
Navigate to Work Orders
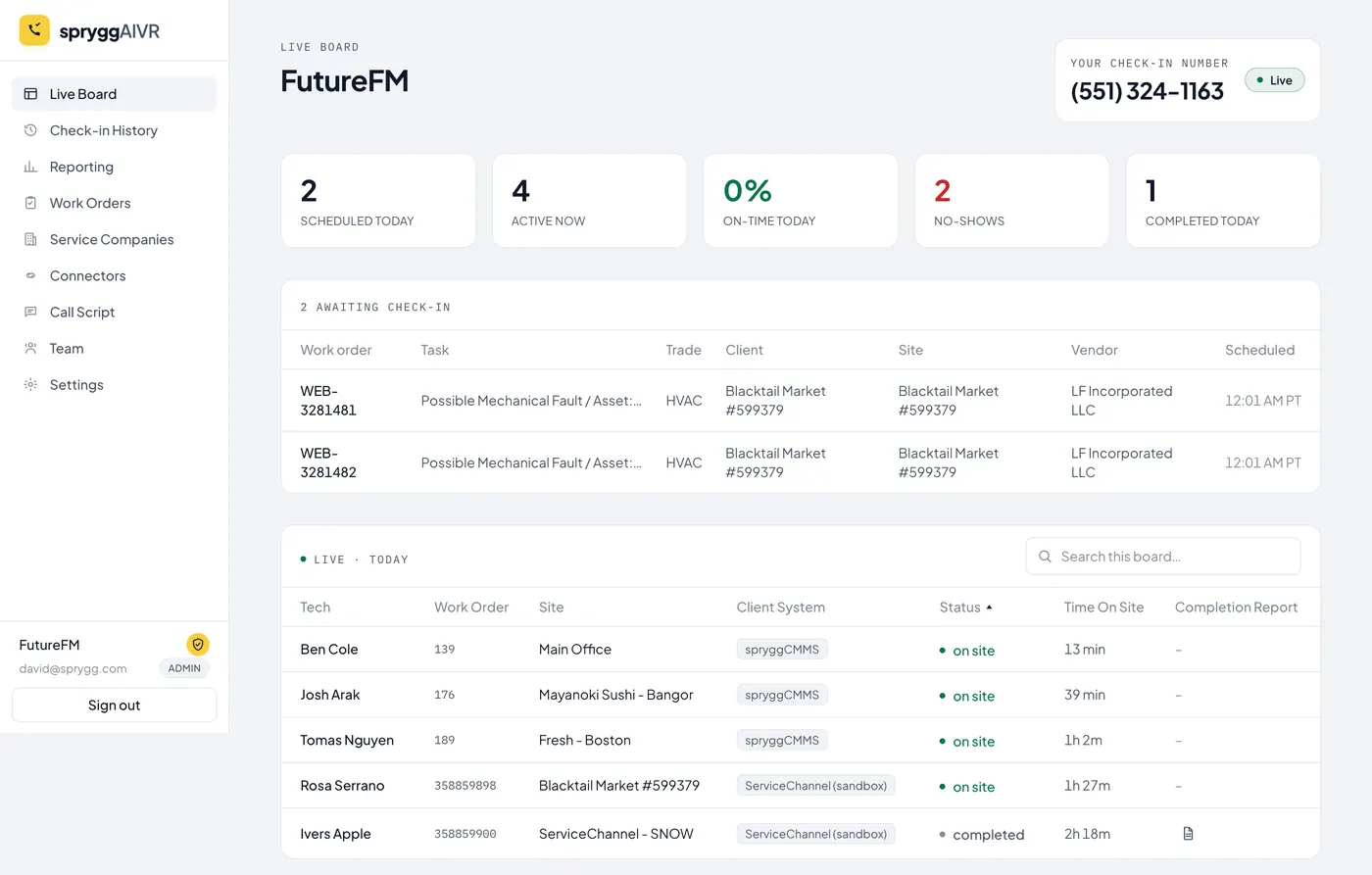pyautogui.click(x=114, y=203)
